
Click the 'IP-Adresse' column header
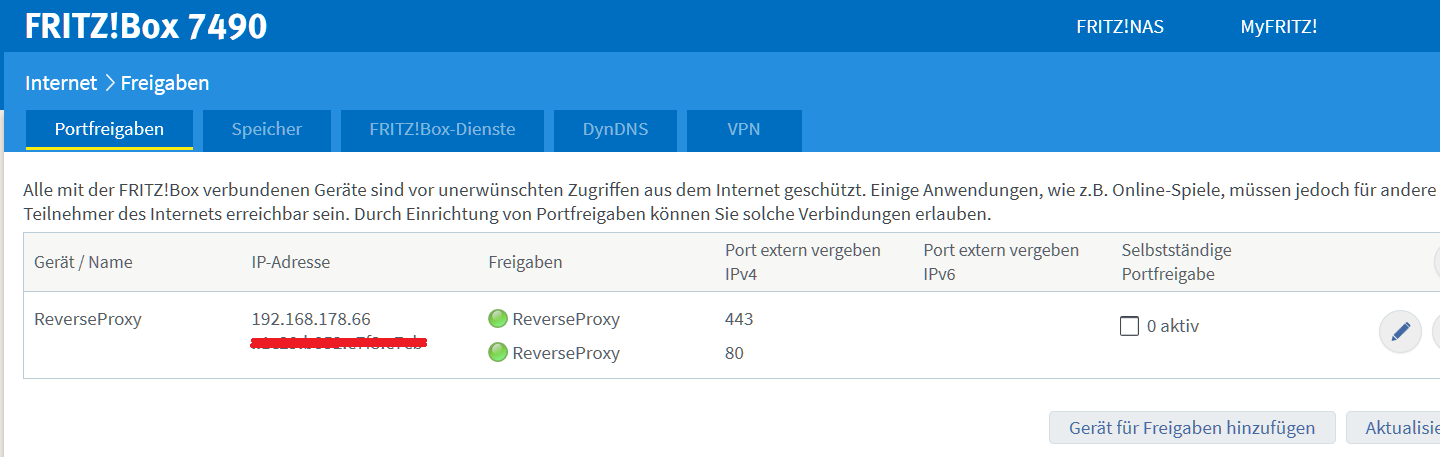(291, 262)
